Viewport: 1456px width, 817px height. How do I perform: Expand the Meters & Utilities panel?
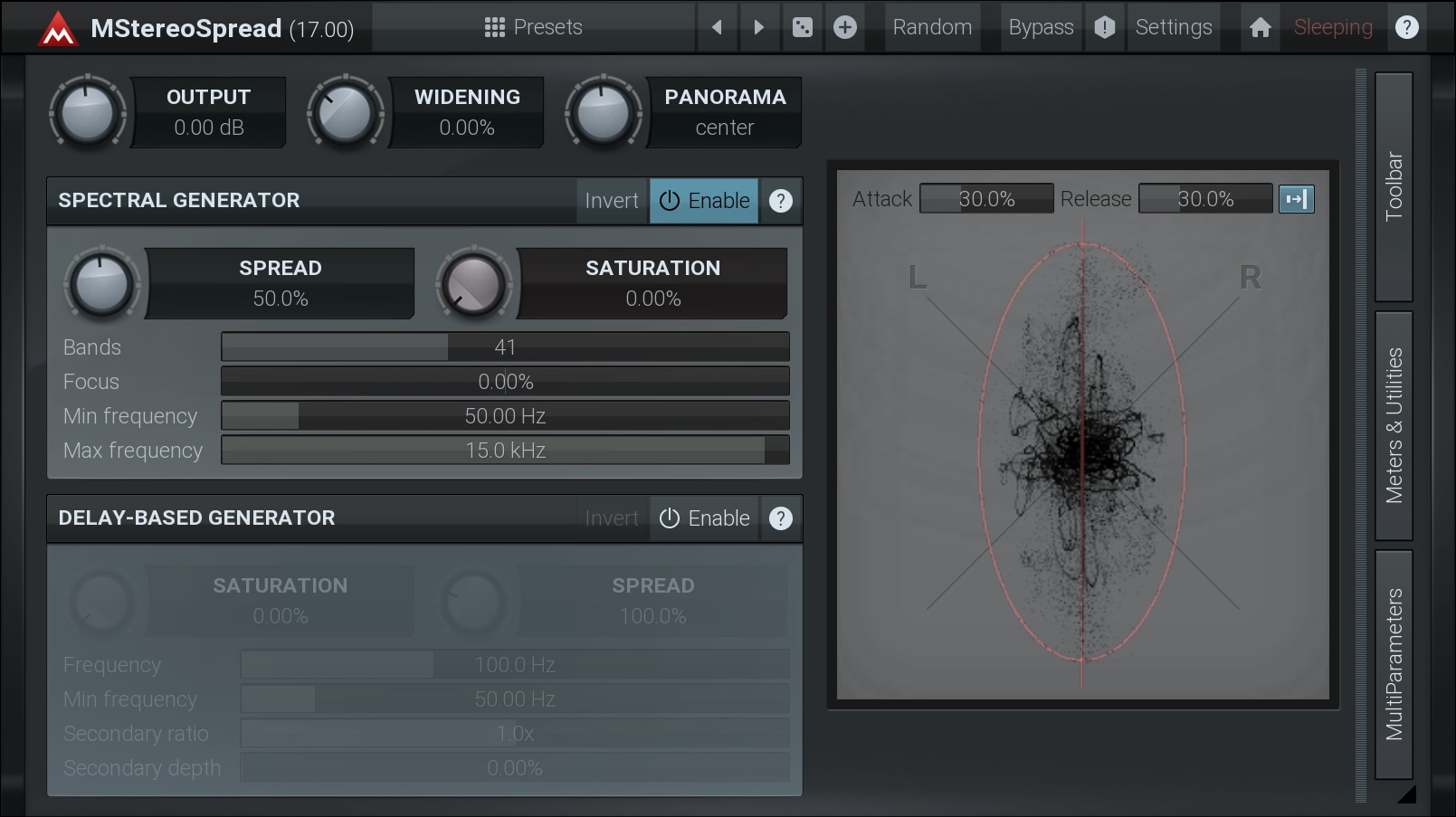pos(1394,425)
